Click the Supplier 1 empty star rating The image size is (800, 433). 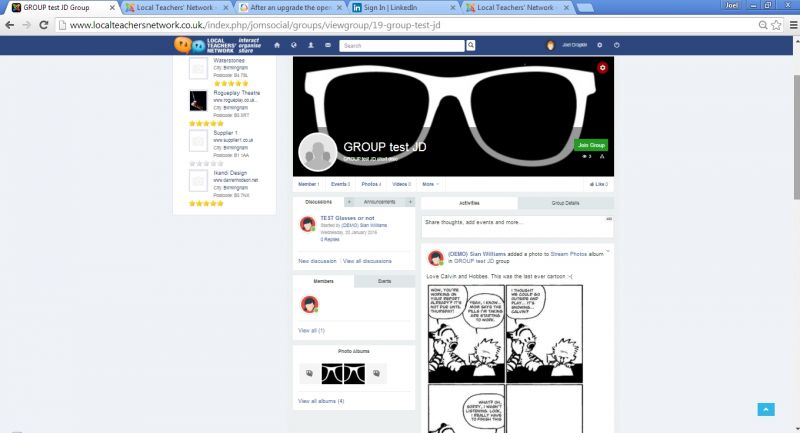click(206, 163)
